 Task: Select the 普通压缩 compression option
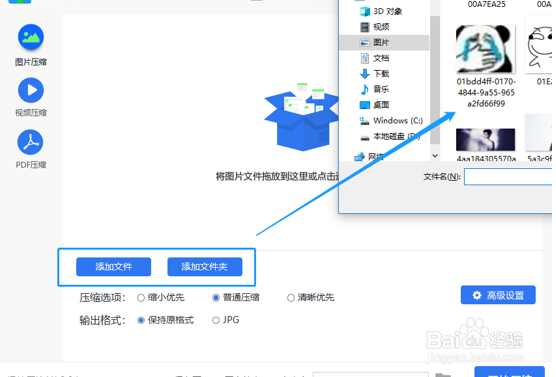click(x=236, y=297)
